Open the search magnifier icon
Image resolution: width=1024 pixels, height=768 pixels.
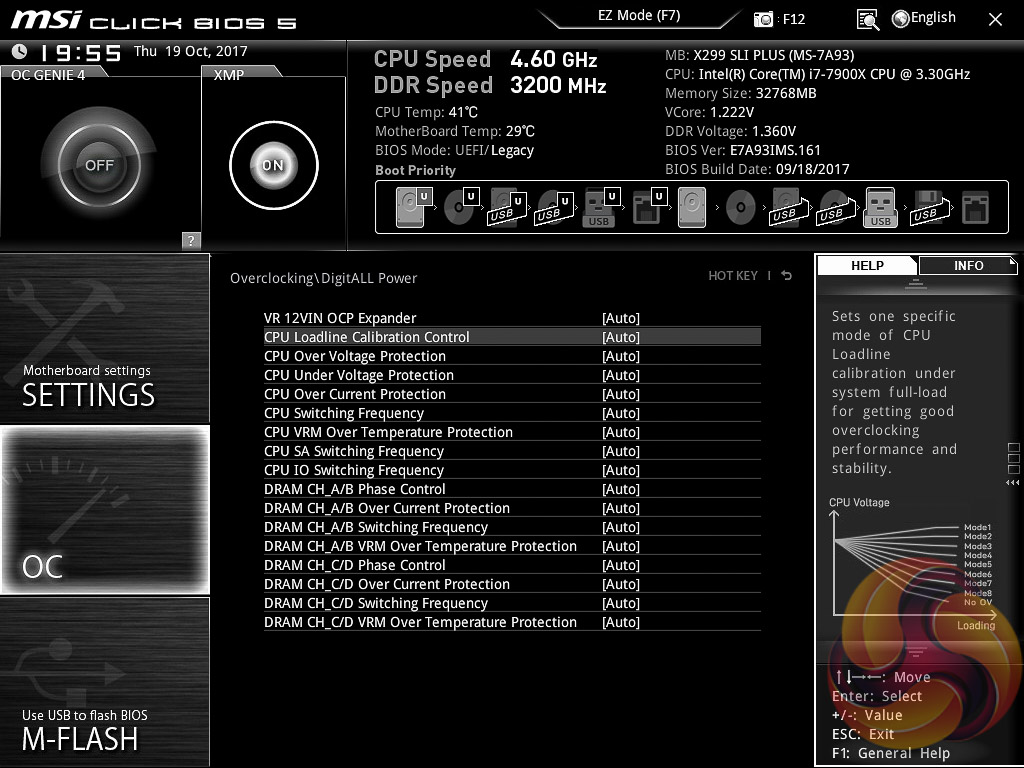point(868,20)
